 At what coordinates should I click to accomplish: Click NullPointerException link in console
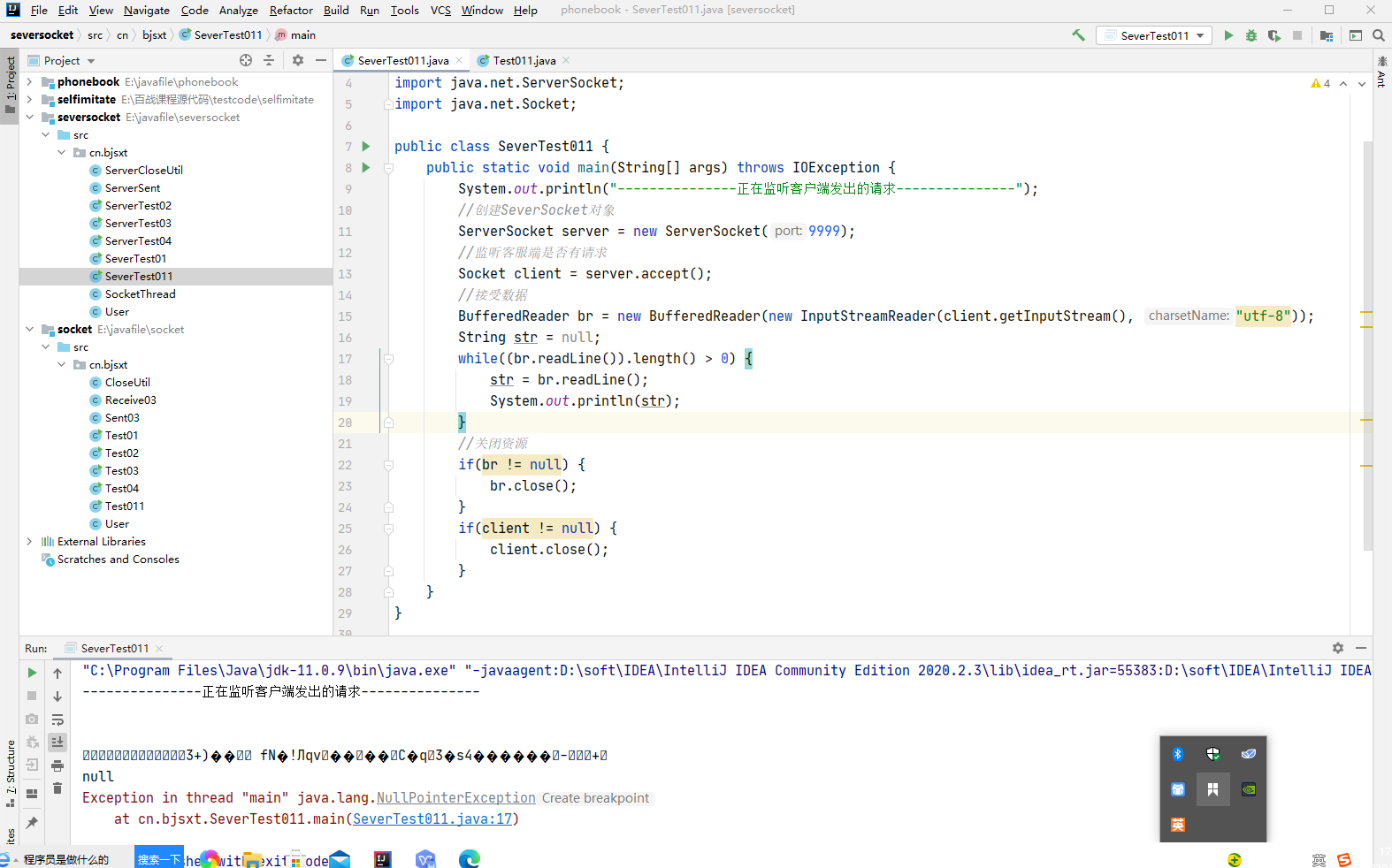456,798
